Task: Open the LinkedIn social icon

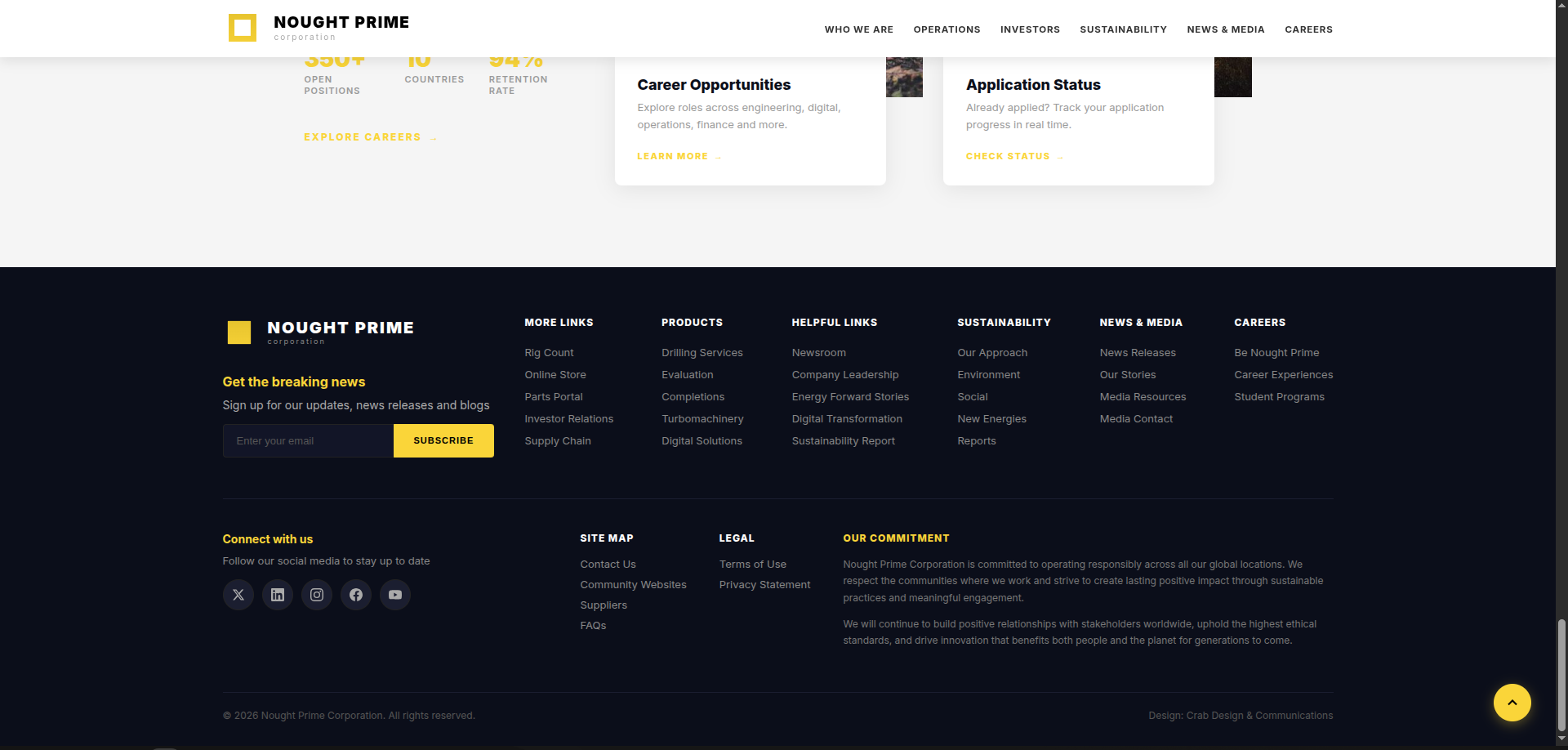Action: [x=277, y=594]
